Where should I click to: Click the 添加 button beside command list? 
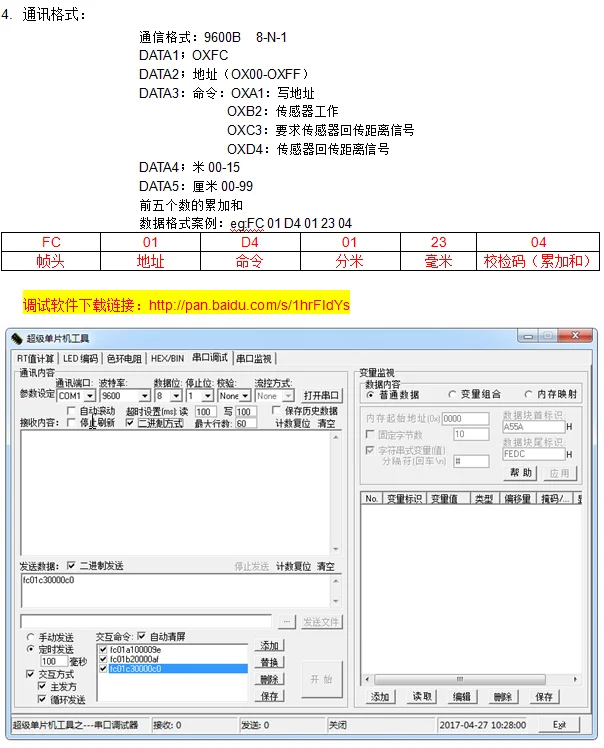tap(270, 646)
